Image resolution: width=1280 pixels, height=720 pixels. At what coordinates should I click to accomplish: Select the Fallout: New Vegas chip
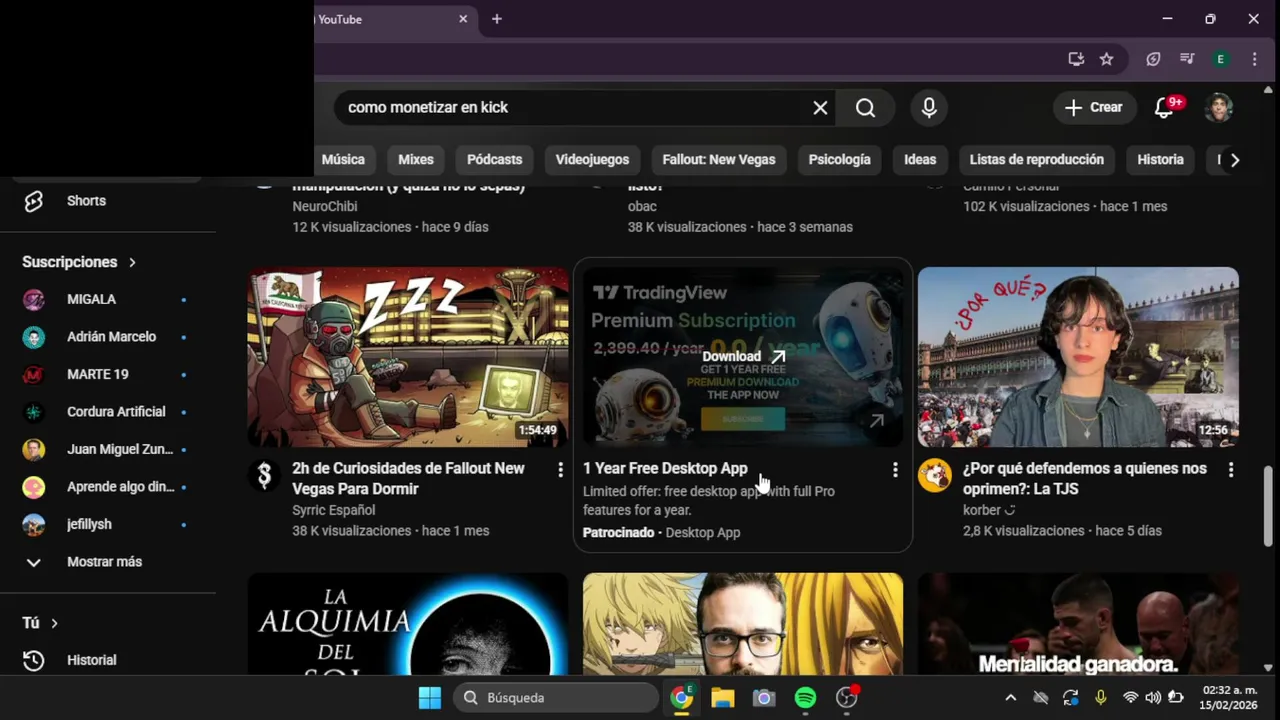click(x=719, y=160)
